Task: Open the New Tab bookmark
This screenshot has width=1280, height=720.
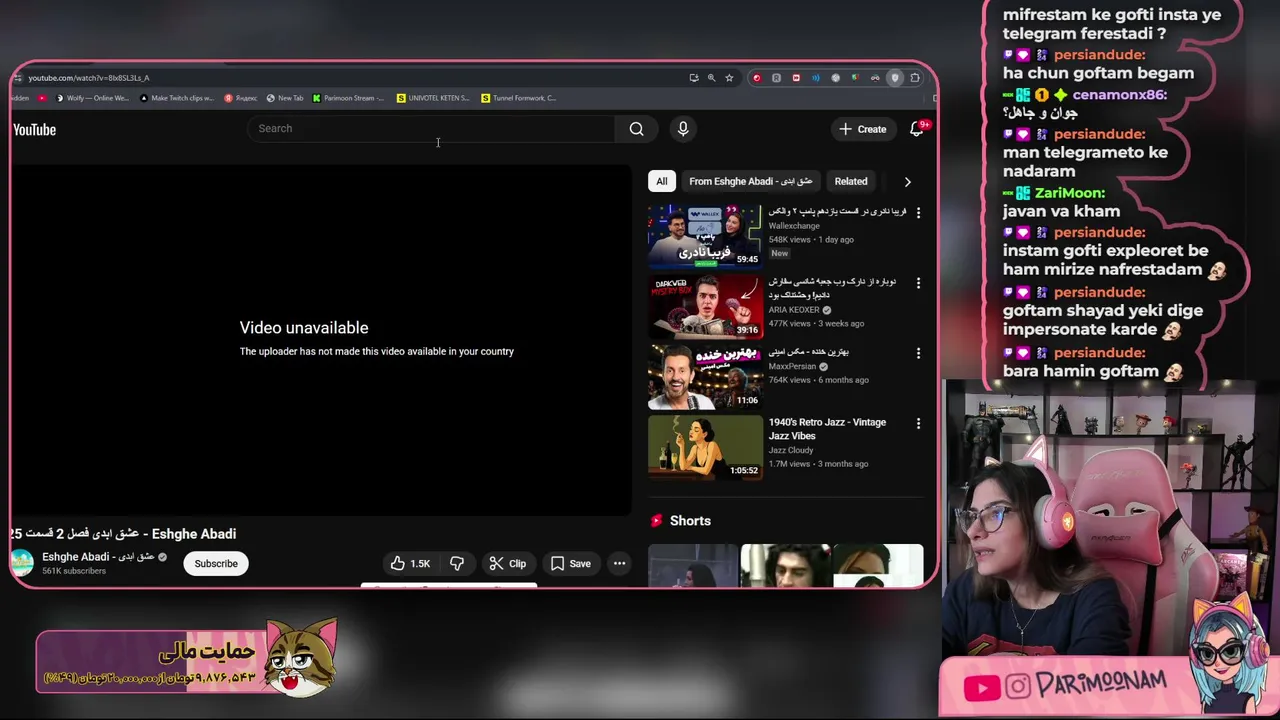Action: 285,98
